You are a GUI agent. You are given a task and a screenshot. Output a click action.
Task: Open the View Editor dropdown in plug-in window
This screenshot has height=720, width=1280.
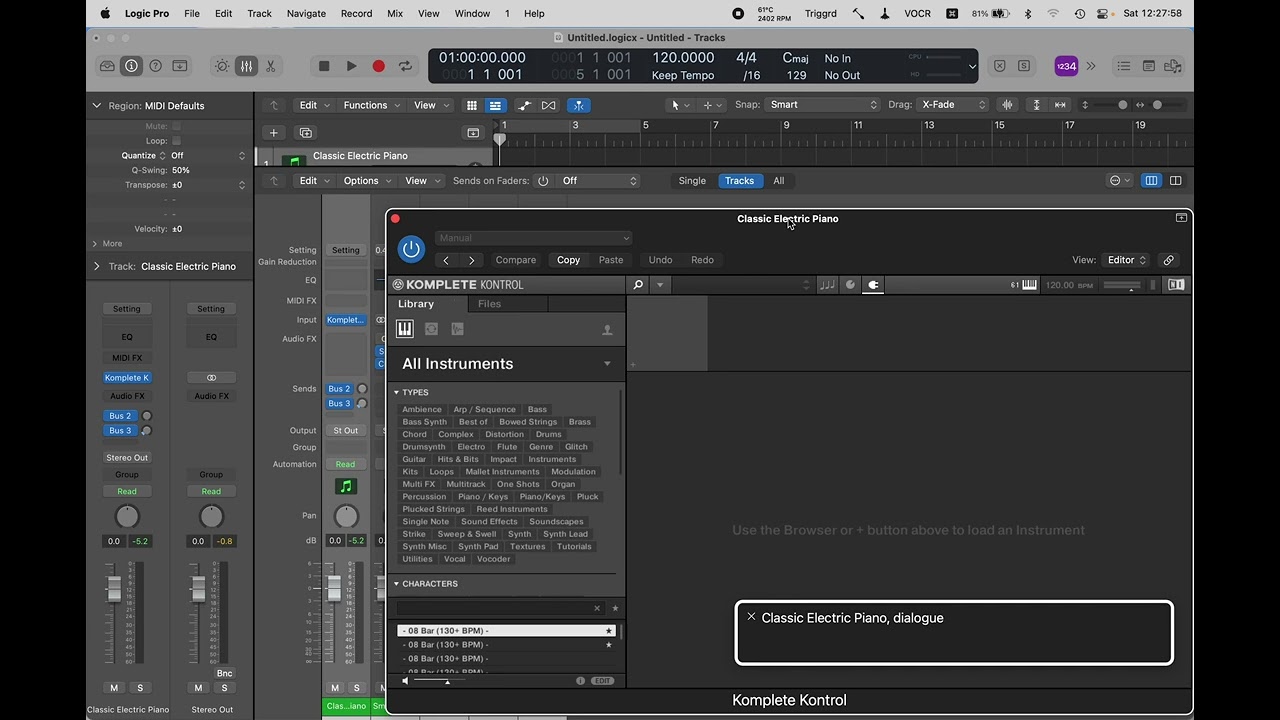tap(1127, 260)
